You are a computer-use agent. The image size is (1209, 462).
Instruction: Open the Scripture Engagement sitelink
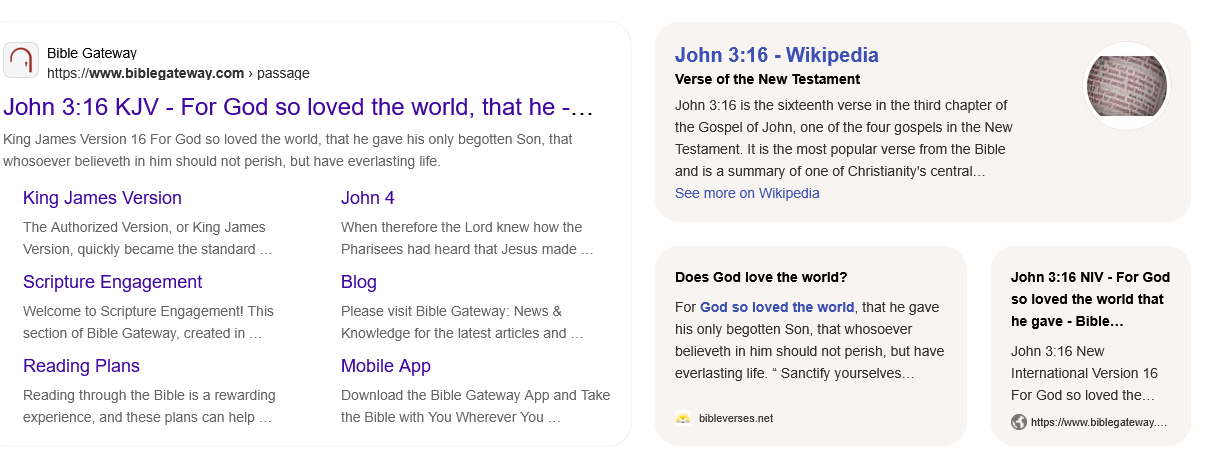coord(112,282)
